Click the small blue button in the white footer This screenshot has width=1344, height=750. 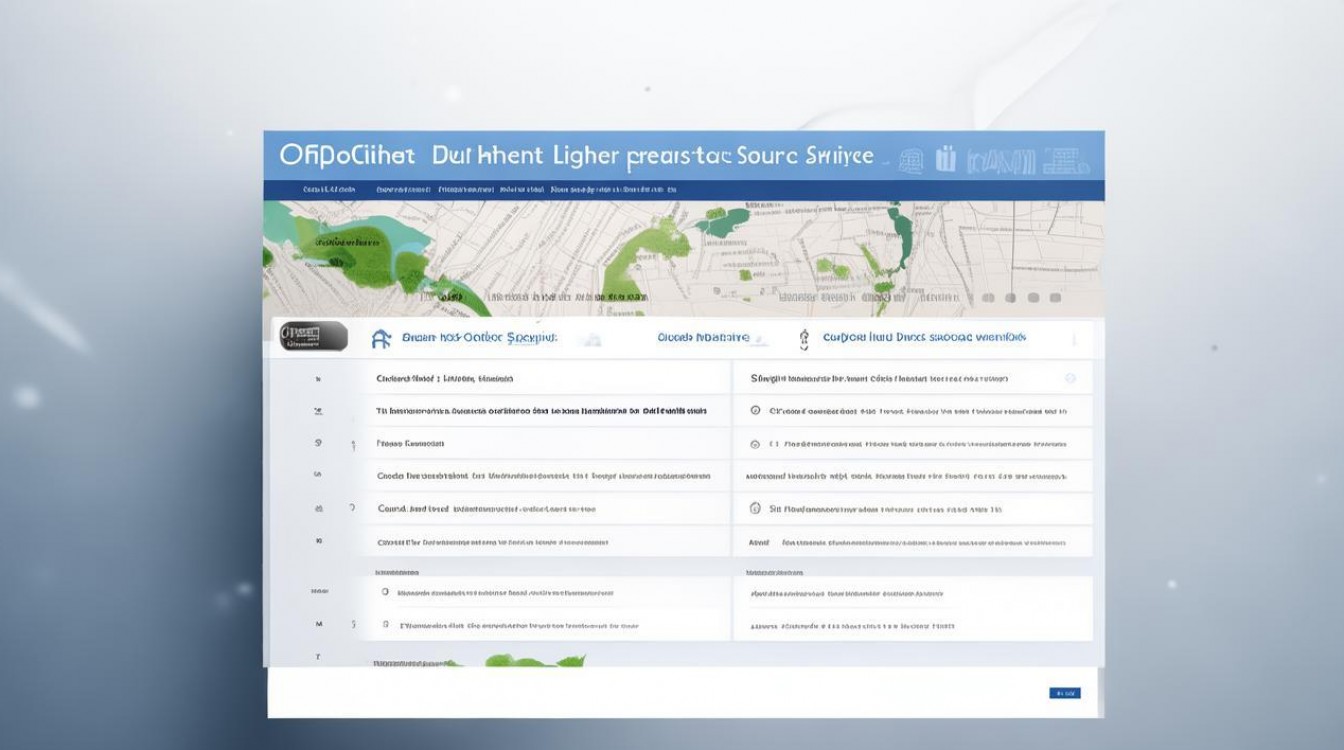pyautogui.click(x=1064, y=693)
